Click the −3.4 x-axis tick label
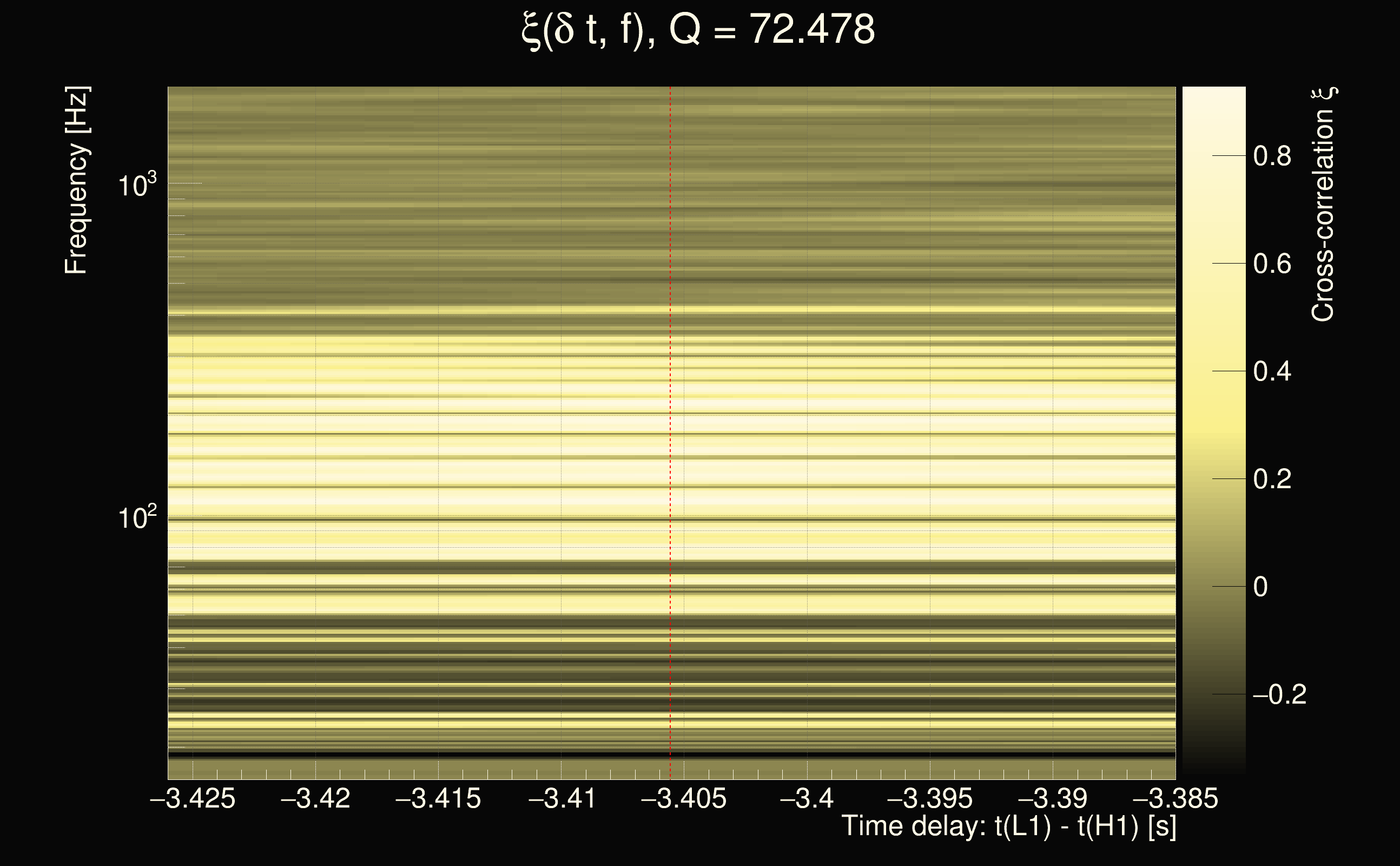1400x866 pixels. 807,798
